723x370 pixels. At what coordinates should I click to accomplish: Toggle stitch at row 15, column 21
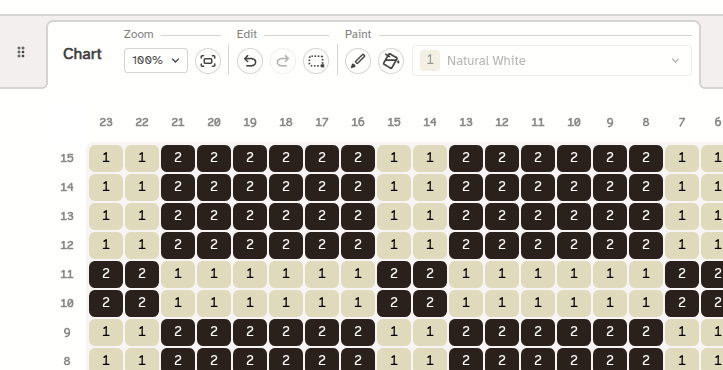point(178,158)
